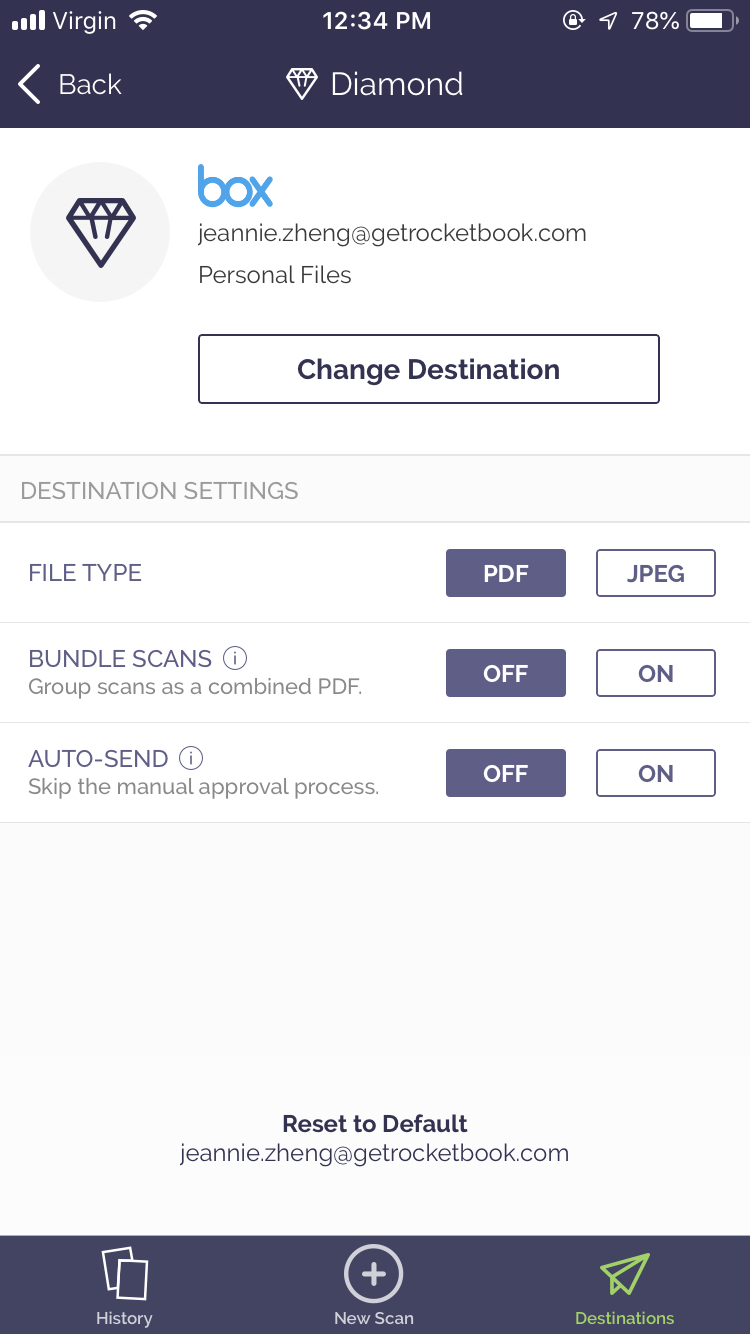Select JPEG file type
The width and height of the screenshot is (750, 1334).
[655, 573]
